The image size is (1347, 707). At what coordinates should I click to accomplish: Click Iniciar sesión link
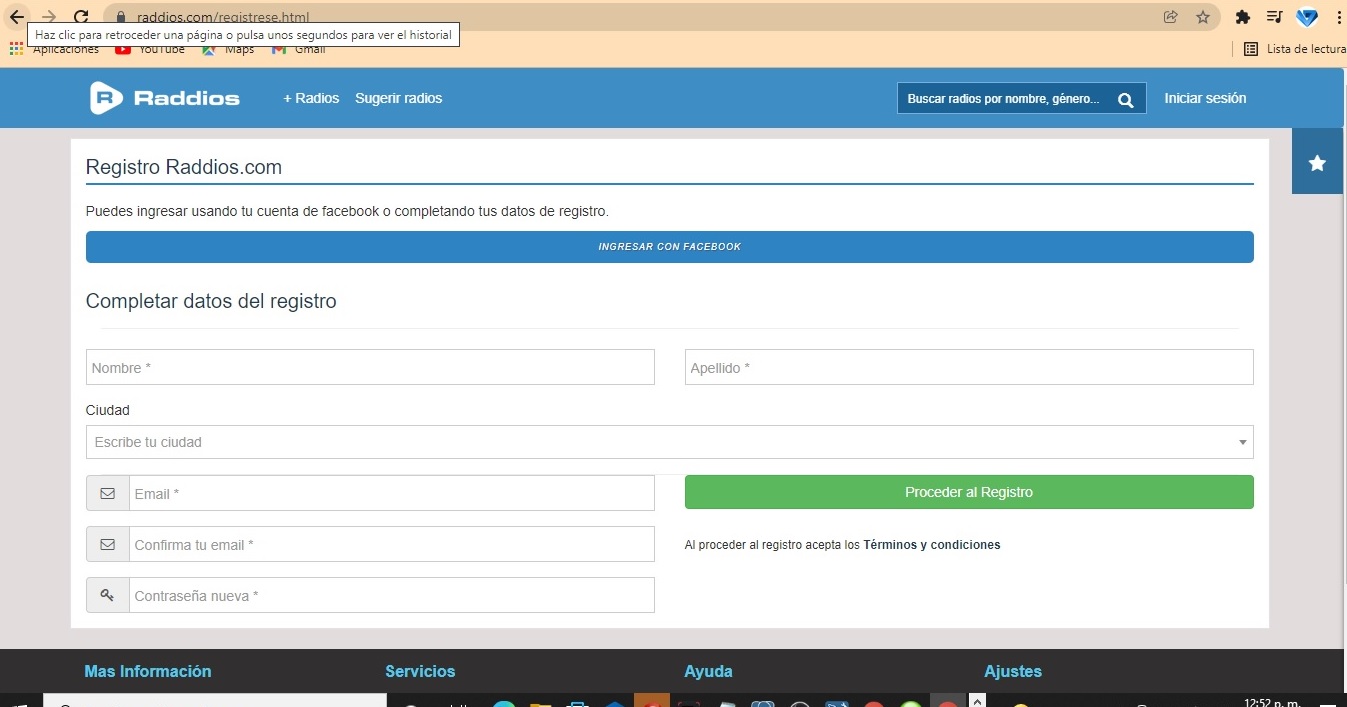[x=1205, y=98]
